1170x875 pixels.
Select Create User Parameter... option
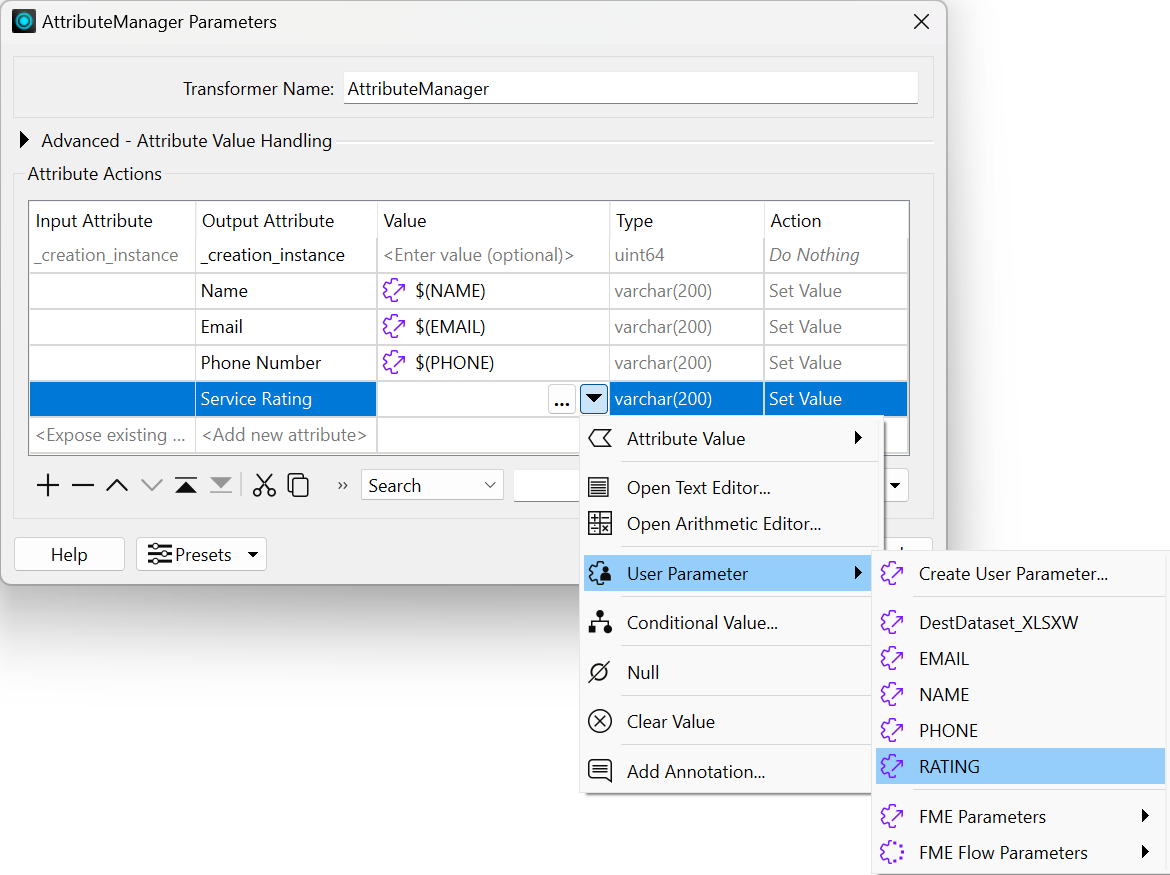pos(1020,574)
